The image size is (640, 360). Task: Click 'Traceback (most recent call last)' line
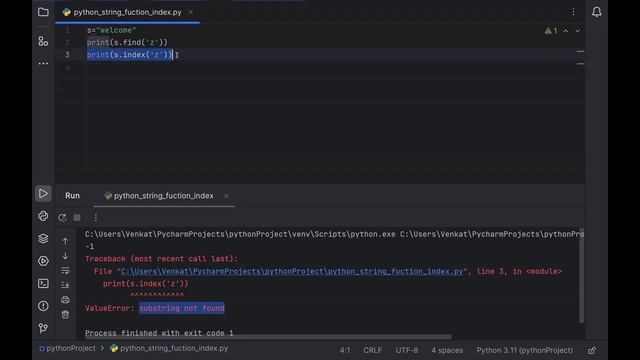coord(161,259)
